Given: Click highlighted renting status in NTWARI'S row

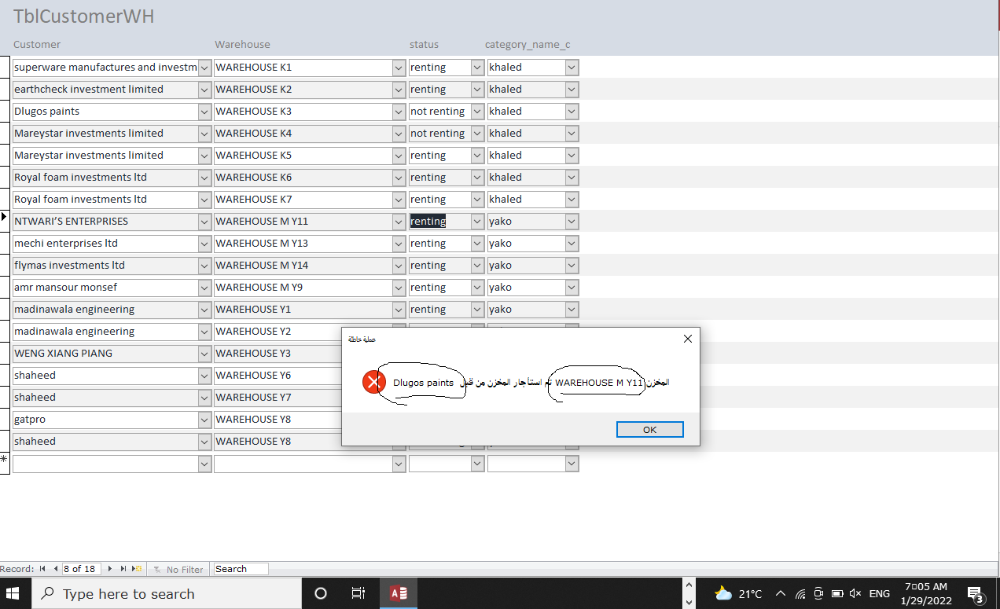Looking at the screenshot, I should pyautogui.click(x=428, y=221).
